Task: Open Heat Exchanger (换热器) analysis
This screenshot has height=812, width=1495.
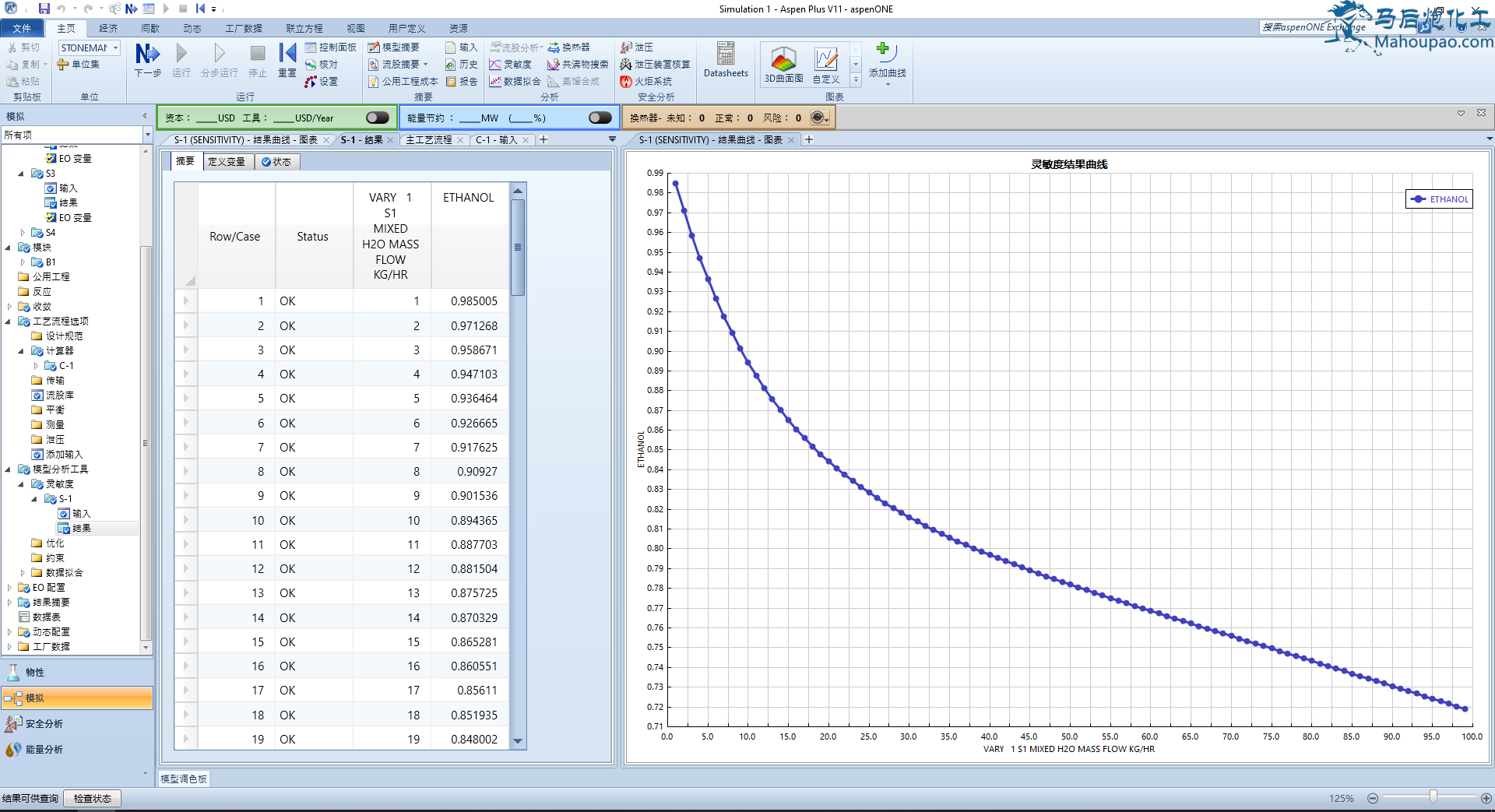Action: click(x=569, y=47)
